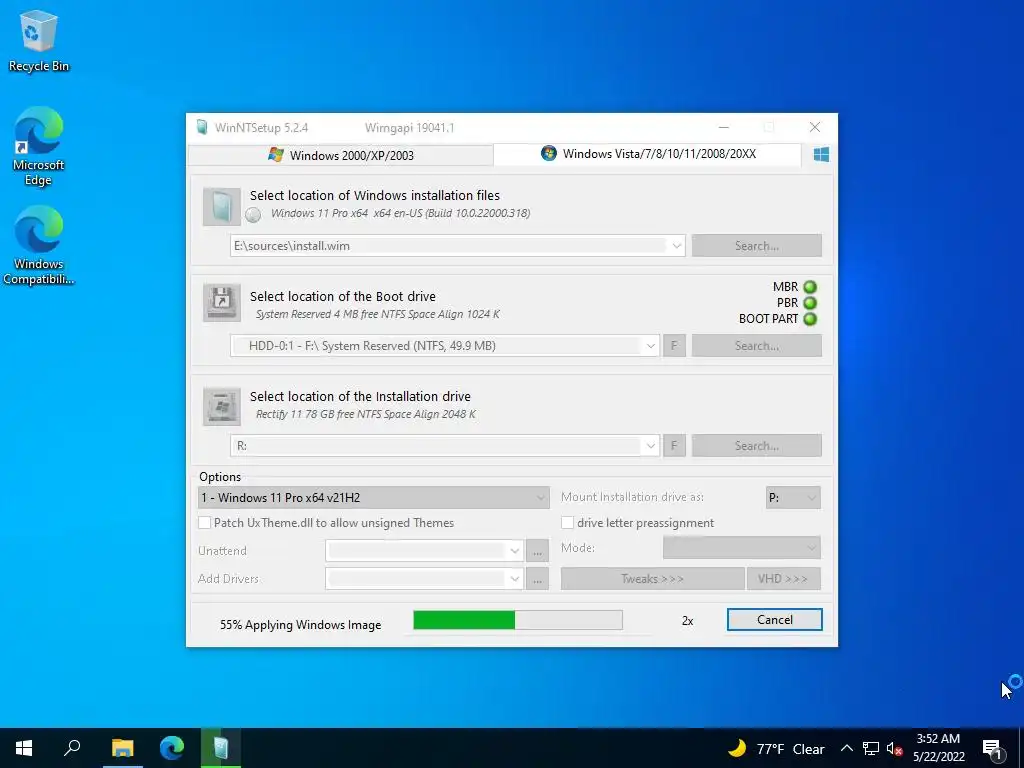Click the F format button for Boot drive
This screenshot has width=1024, height=768.
tap(674, 346)
